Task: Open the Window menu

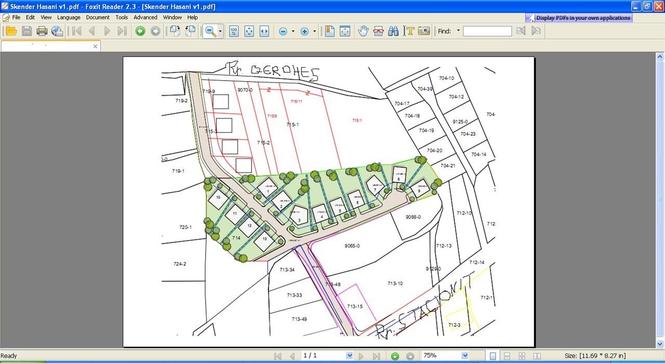Action: coord(172,17)
